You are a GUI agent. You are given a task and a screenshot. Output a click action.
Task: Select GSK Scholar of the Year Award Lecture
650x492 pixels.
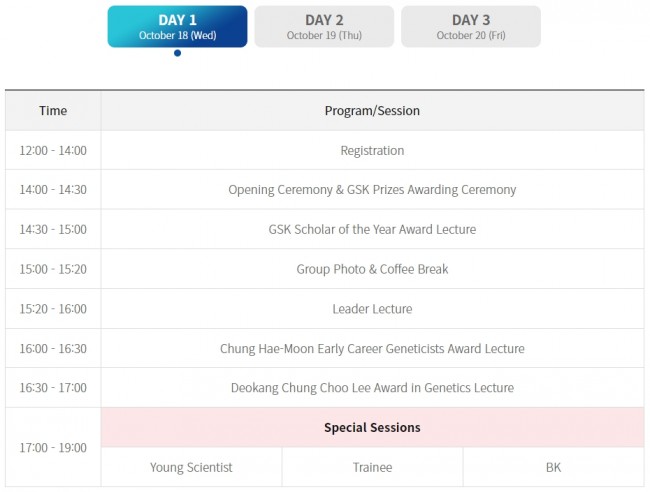coord(372,229)
